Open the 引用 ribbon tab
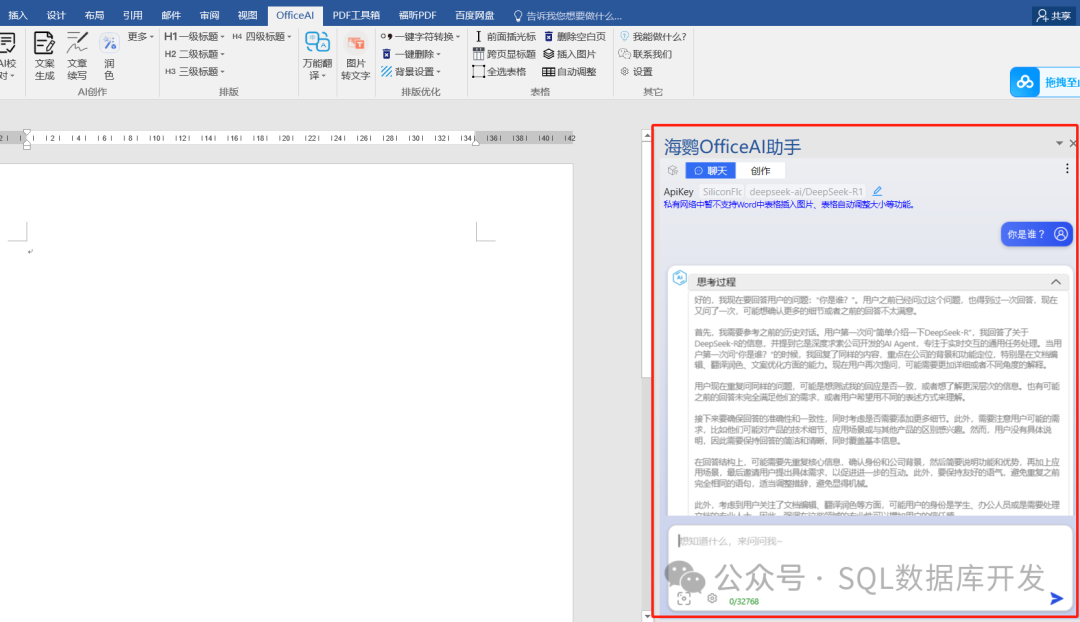Screen dimensions: 1080x622 click(x=132, y=15)
